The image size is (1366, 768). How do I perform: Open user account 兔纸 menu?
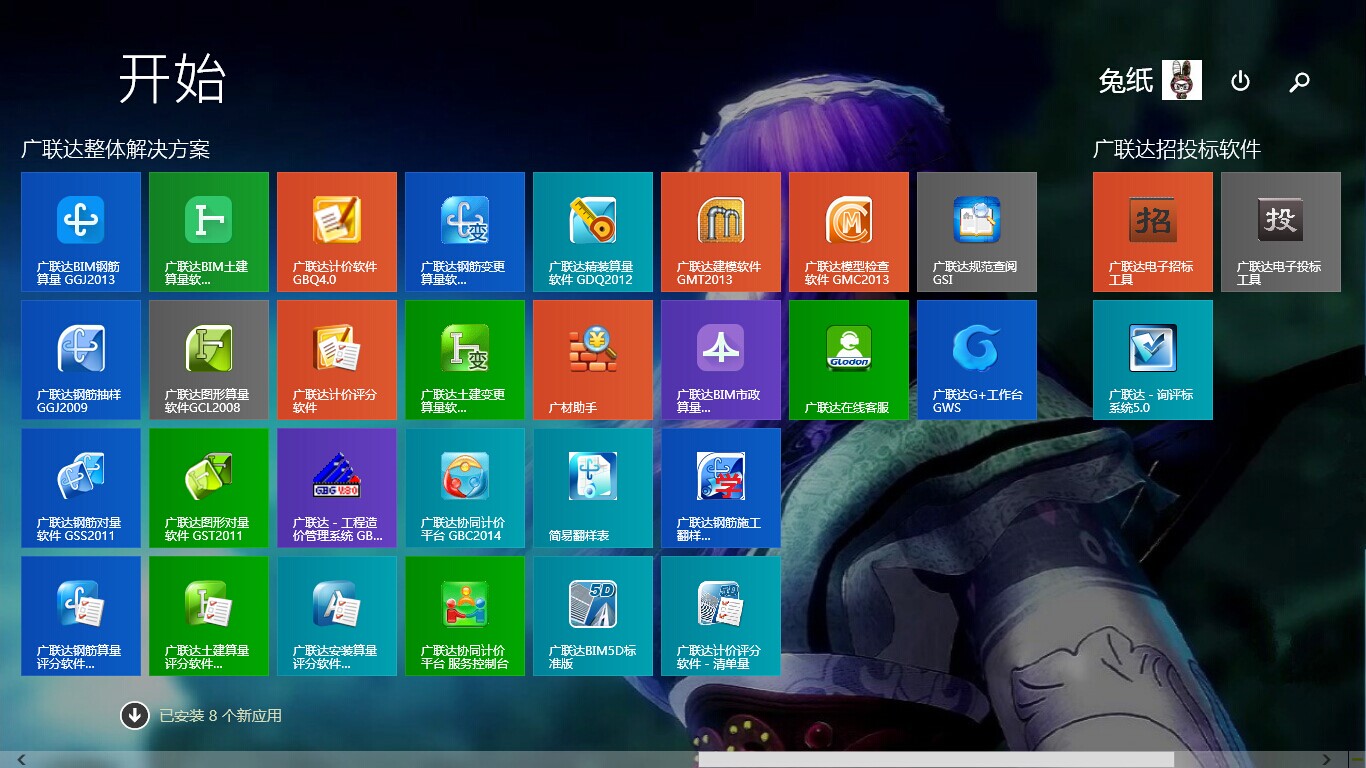click(x=1150, y=80)
